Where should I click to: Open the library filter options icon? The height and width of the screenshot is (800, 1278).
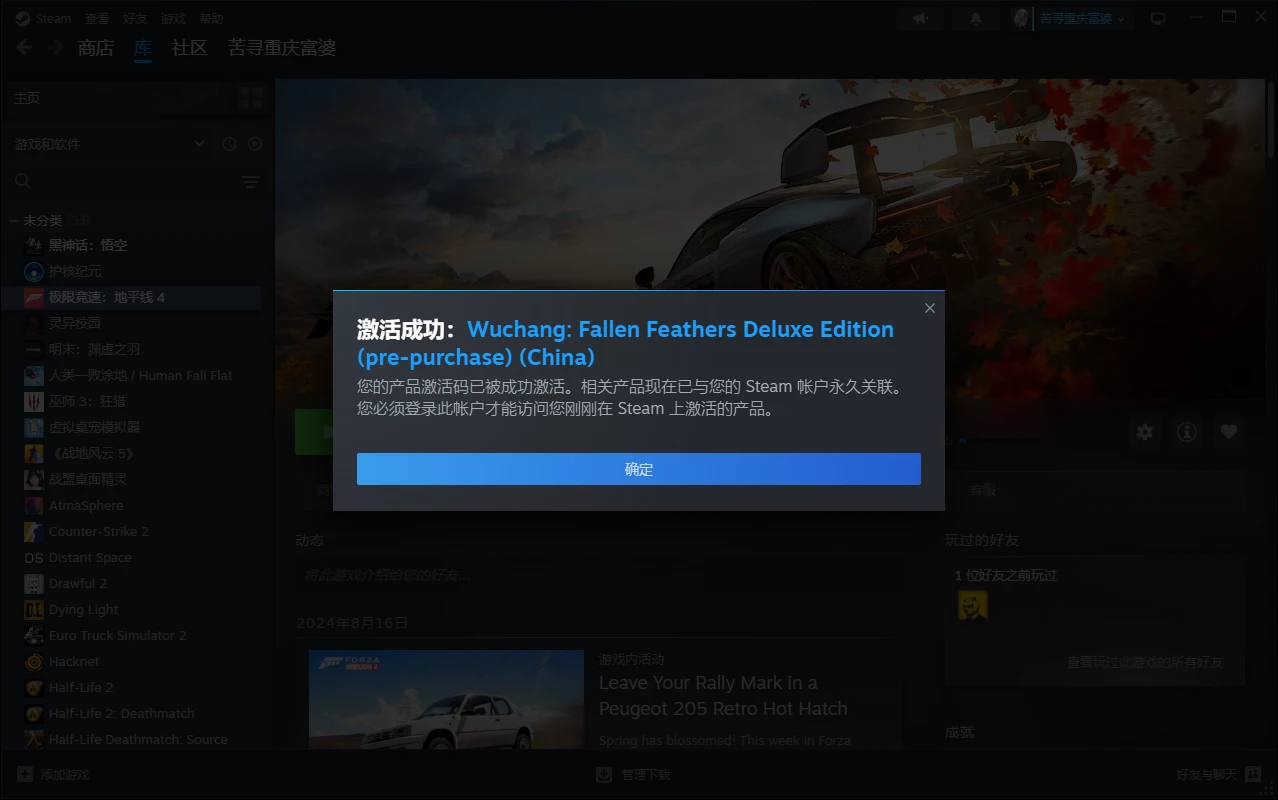point(251,182)
